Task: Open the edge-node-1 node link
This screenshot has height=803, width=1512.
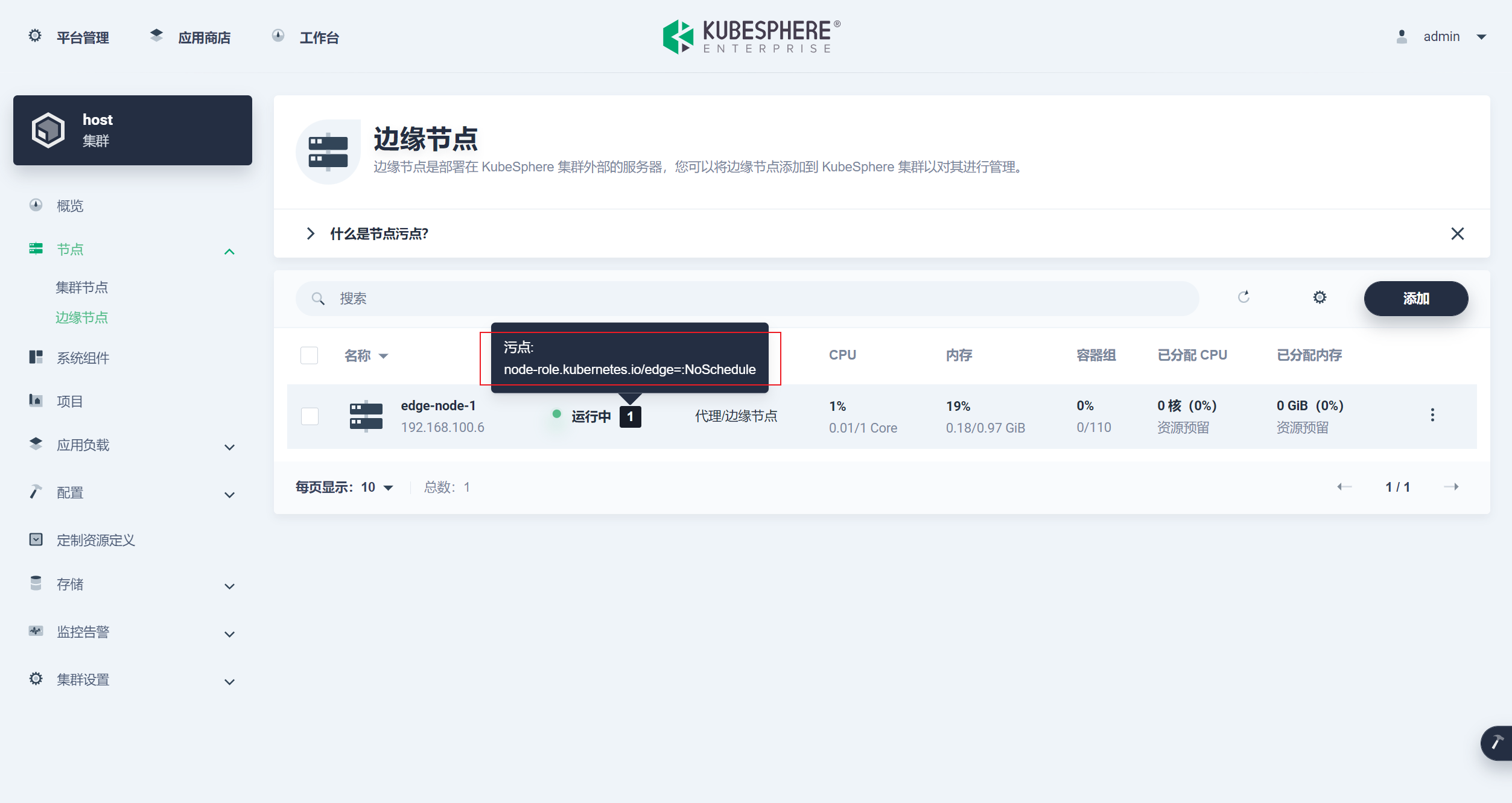Action: (438, 406)
